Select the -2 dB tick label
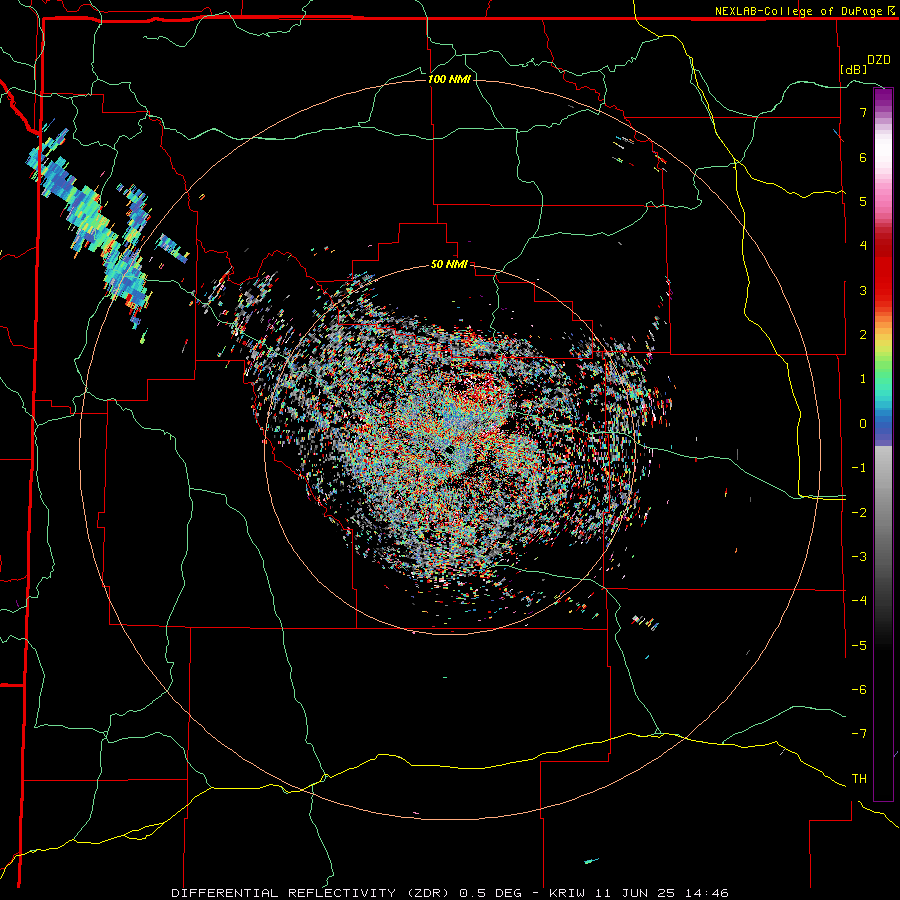The height and width of the screenshot is (900, 900). tap(859, 513)
